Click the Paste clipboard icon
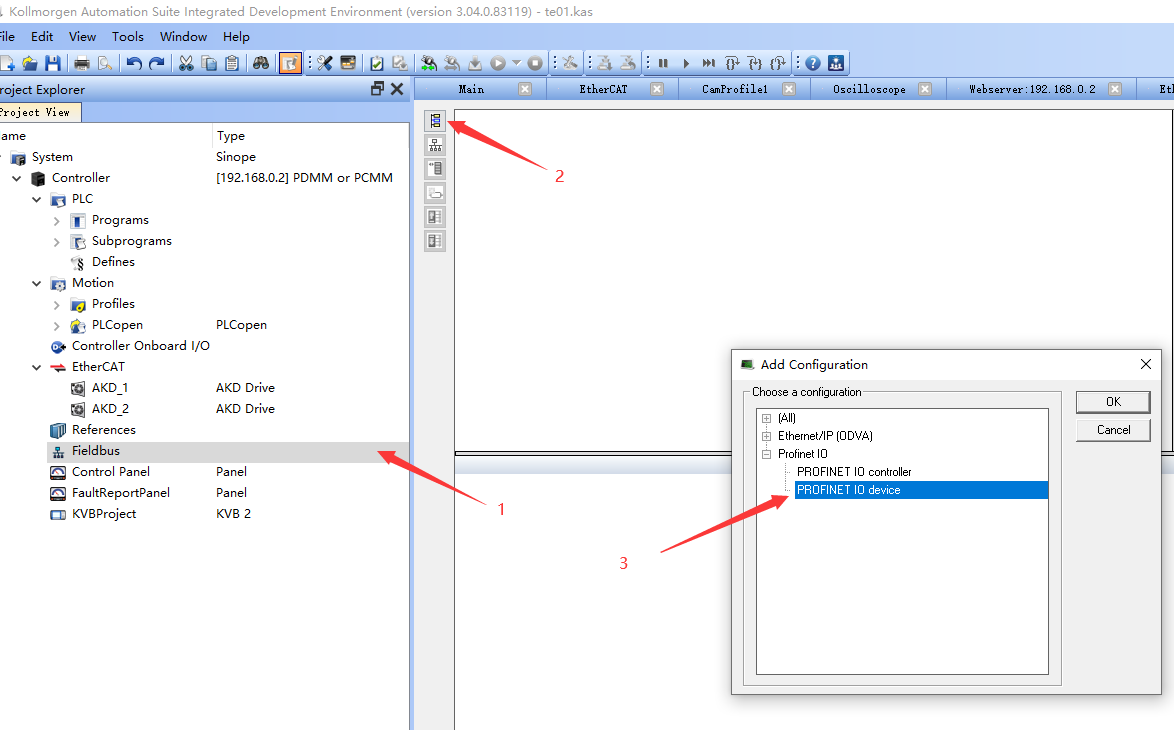1174x730 pixels. [x=232, y=63]
